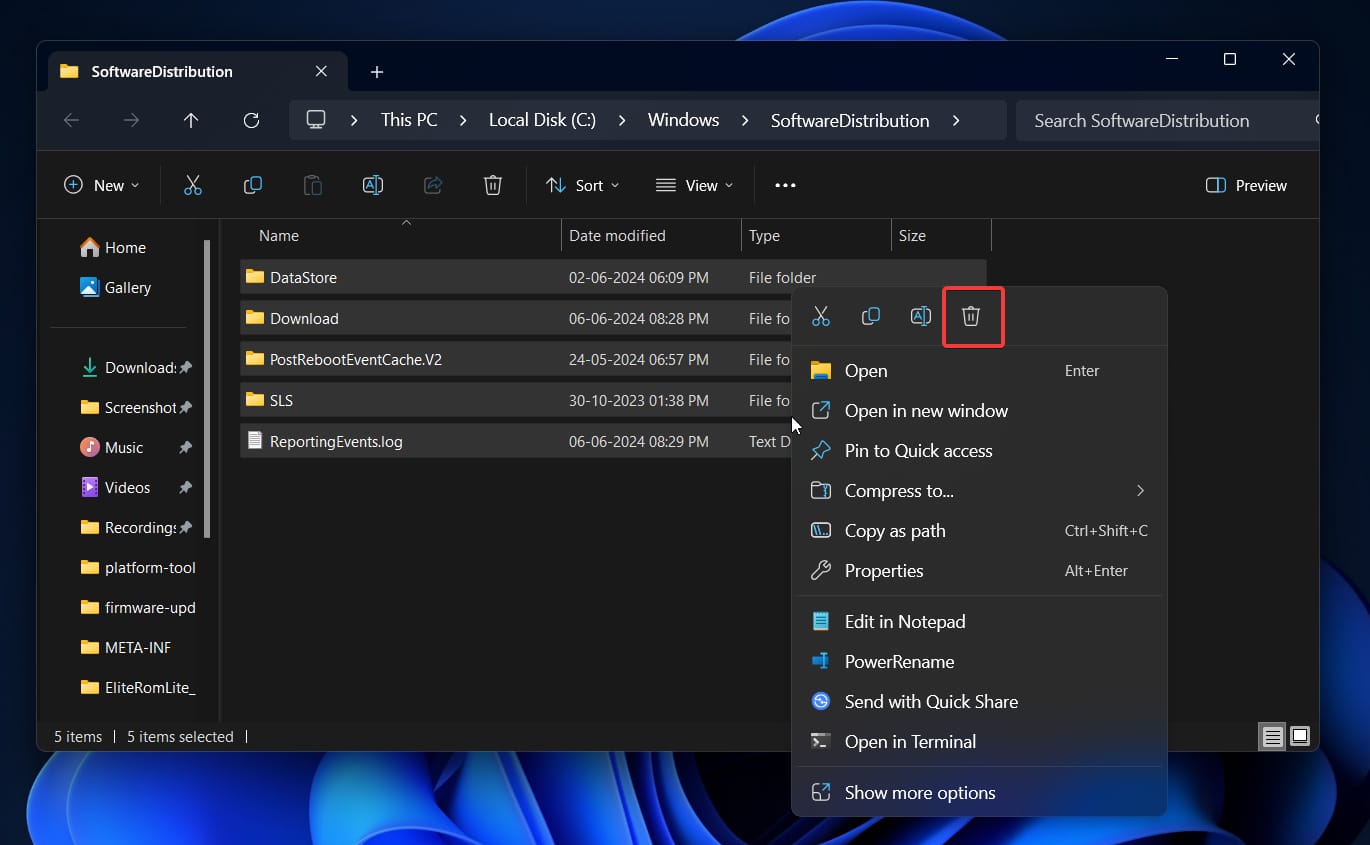
Task: Open the View dropdown
Action: (694, 185)
